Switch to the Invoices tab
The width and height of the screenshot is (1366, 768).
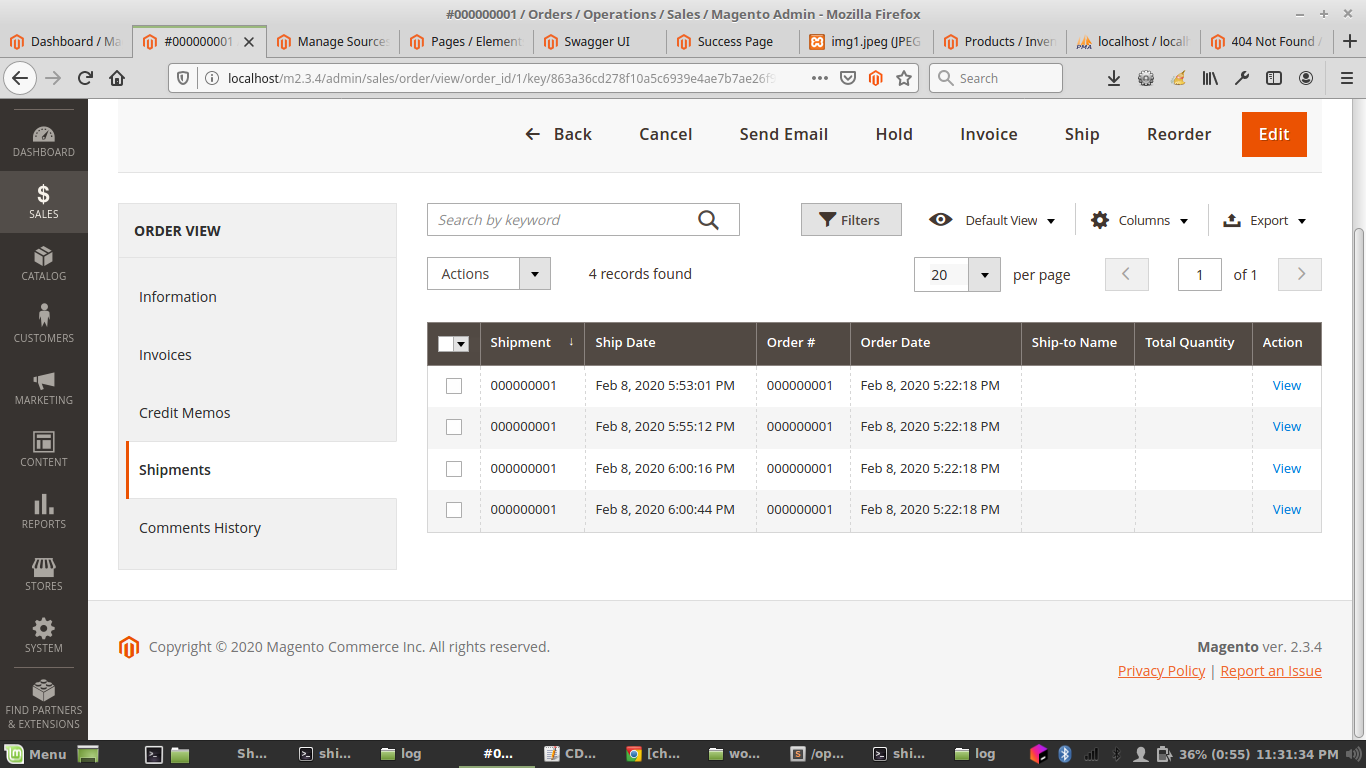click(165, 354)
